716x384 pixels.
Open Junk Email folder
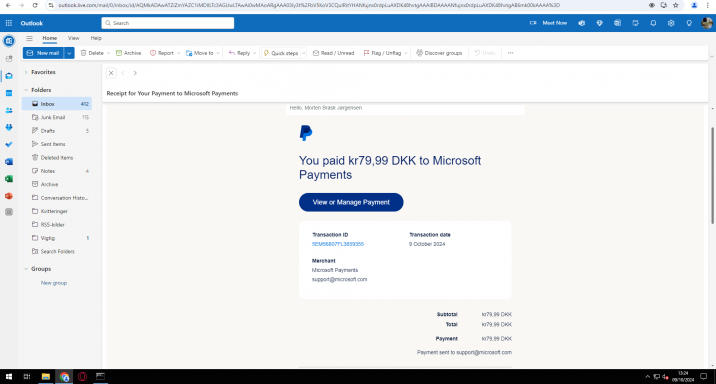pyautogui.click(x=57, y=117)
